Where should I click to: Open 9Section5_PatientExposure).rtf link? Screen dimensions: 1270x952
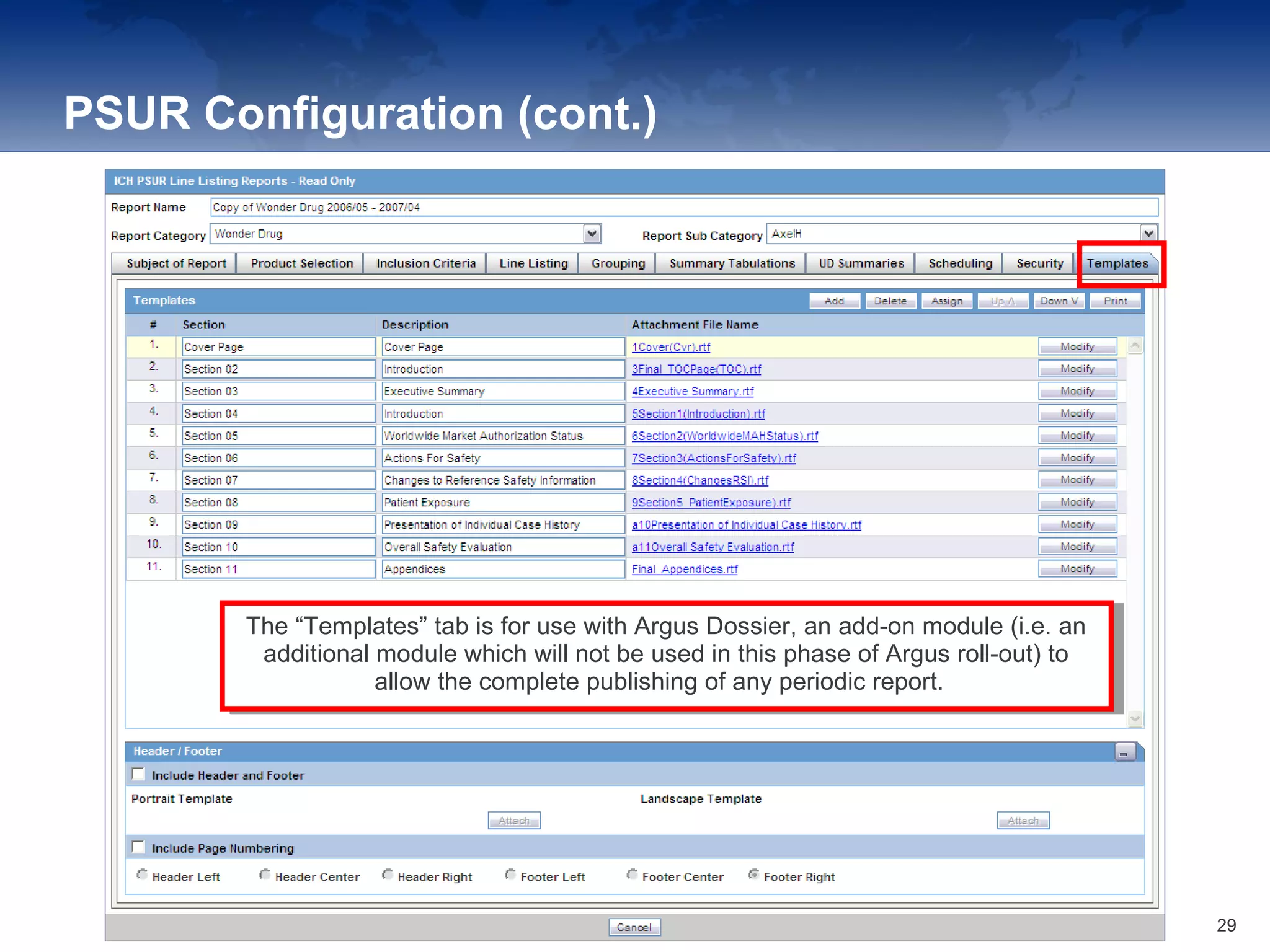pyautogui.click(x=711, y=503)
